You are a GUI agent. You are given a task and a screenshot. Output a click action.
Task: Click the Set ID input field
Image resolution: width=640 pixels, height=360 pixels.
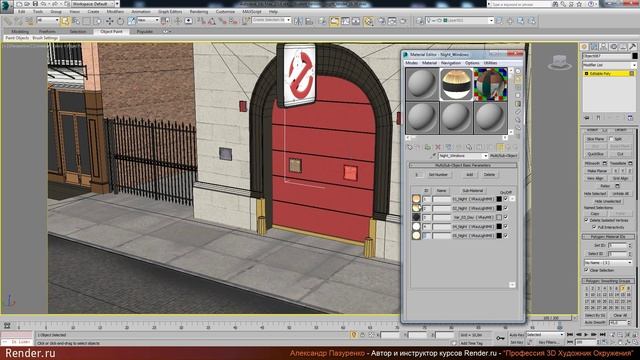point(617,245)
